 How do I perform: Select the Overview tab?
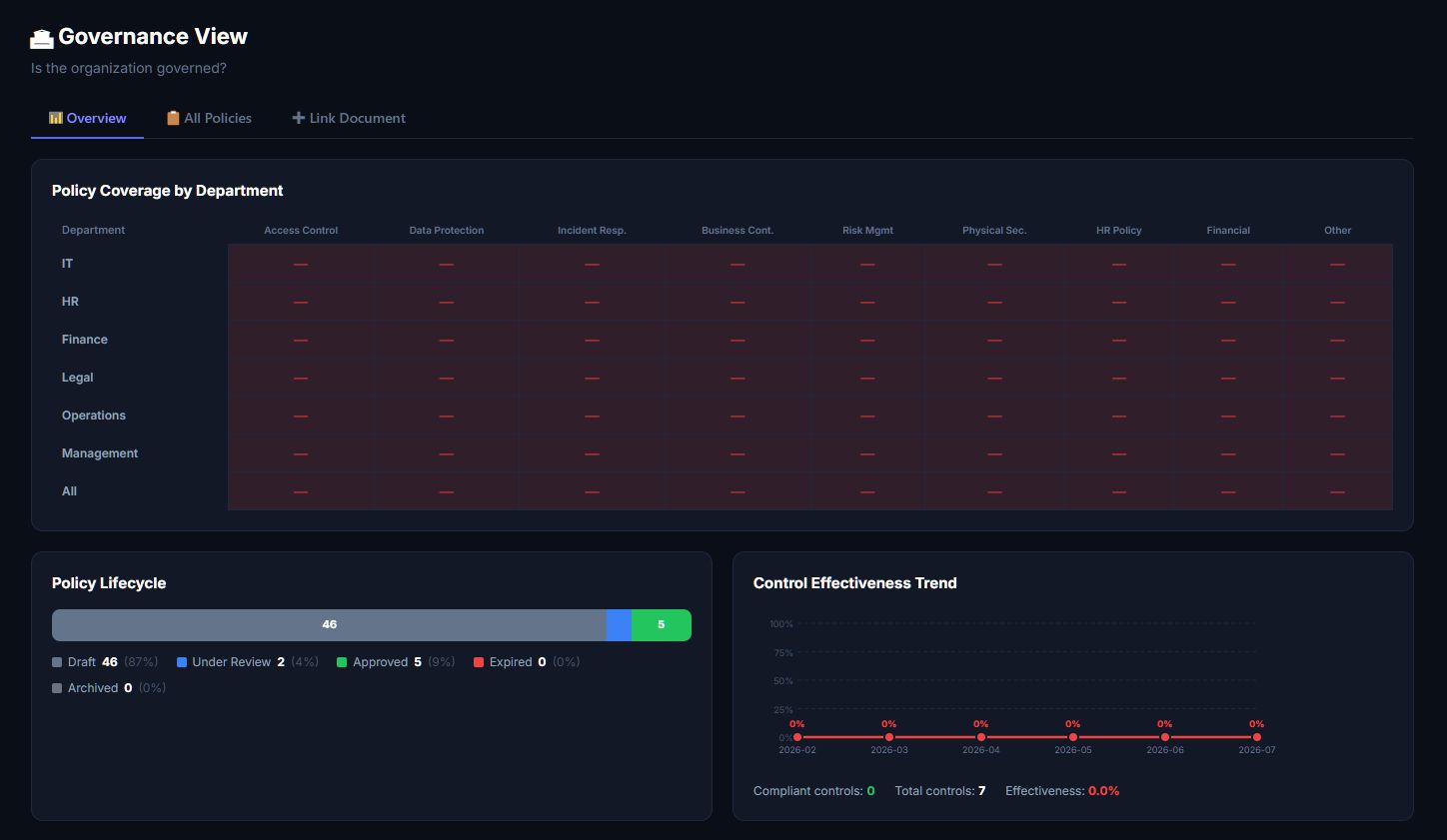click(88, 118)
